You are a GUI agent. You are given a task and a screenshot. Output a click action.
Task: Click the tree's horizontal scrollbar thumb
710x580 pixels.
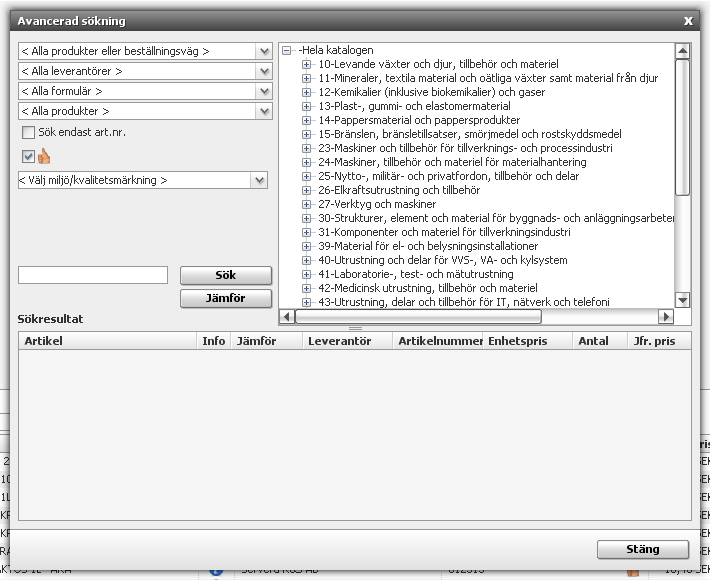tap(418, 316)
